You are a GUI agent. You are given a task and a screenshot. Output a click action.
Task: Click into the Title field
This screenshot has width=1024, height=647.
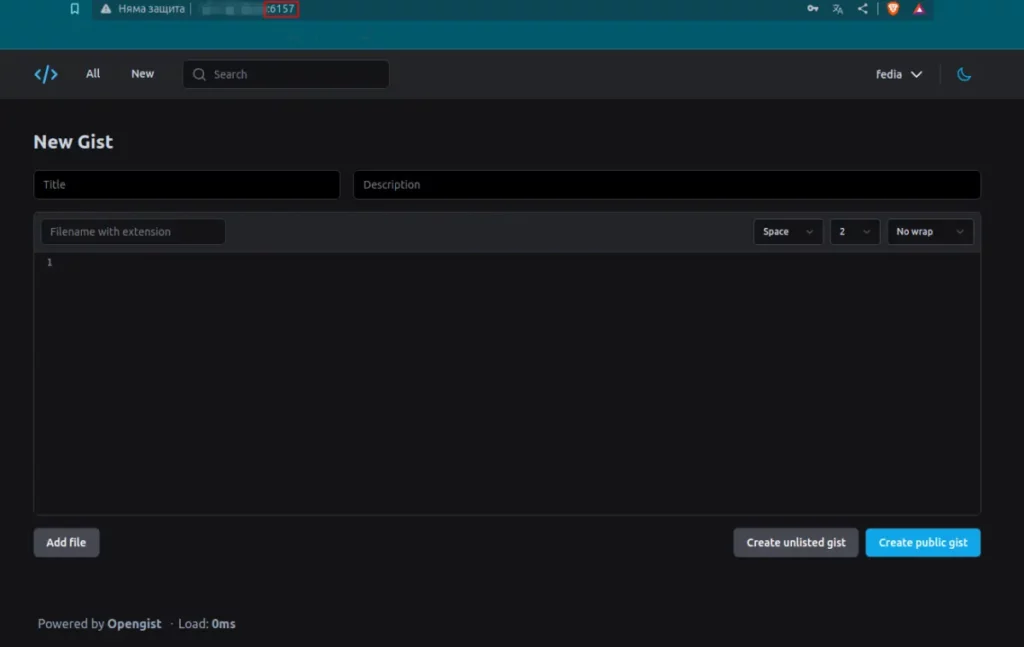coord(187,185)
